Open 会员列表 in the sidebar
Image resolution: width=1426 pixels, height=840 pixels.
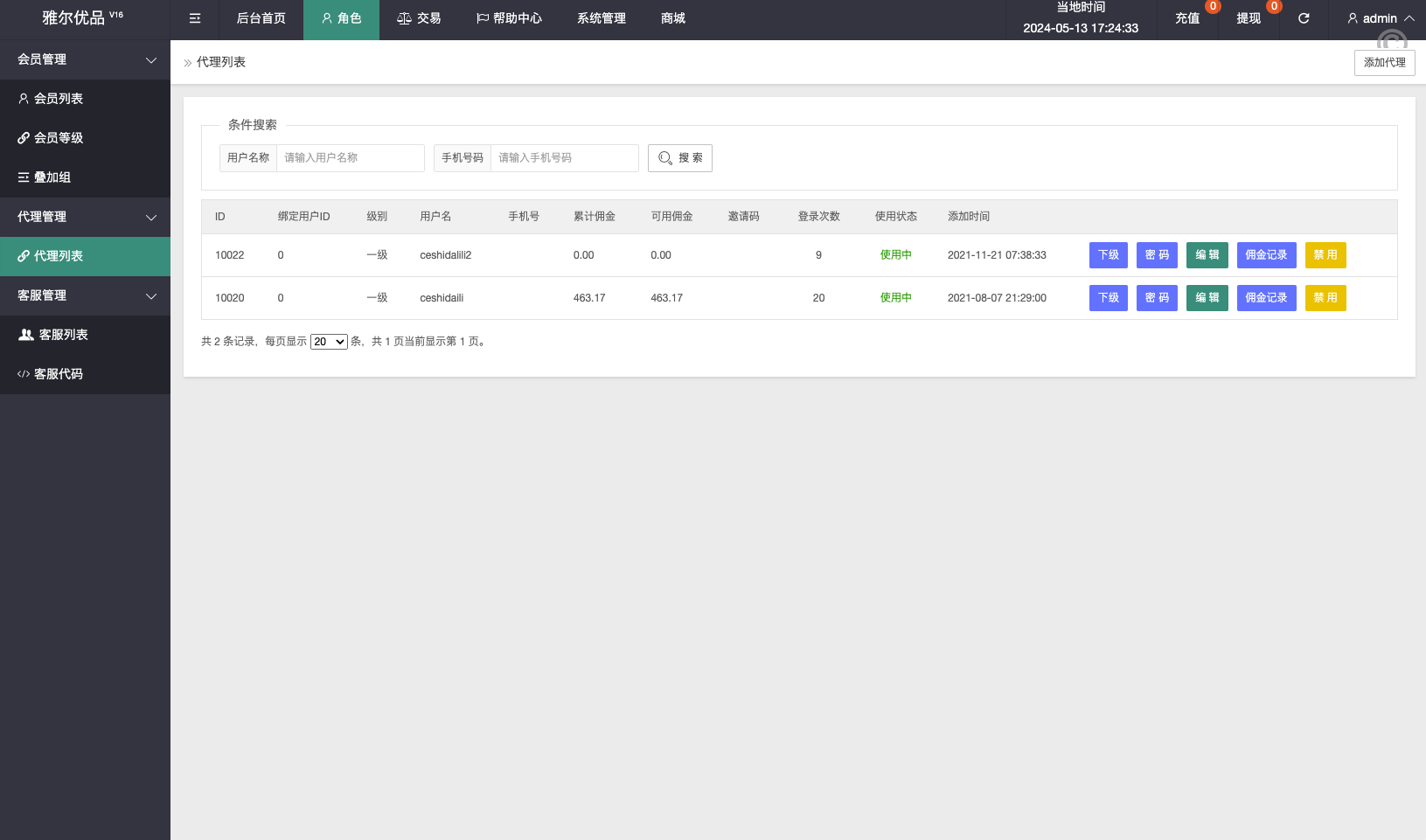click(59, 99)
